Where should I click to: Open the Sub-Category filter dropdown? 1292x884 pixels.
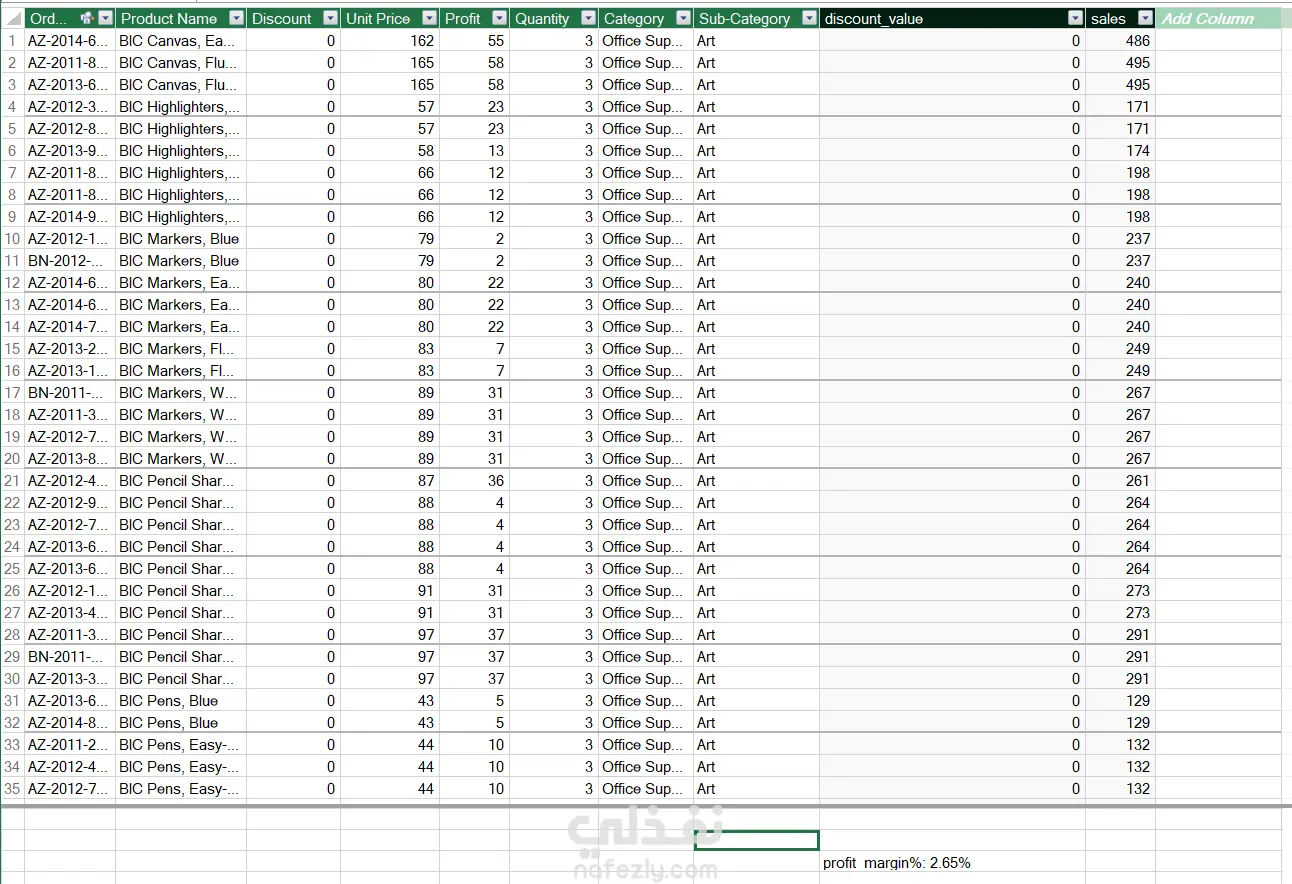(x=809, y=18)
